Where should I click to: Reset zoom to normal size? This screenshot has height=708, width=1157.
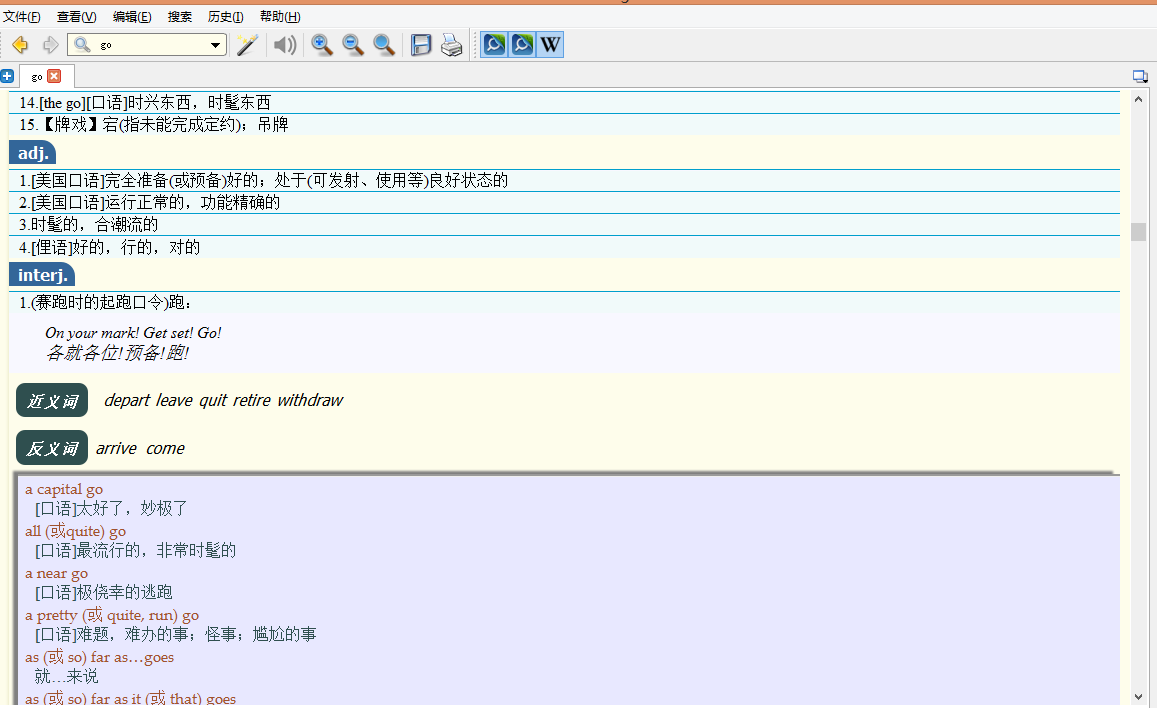coord(384,45)
